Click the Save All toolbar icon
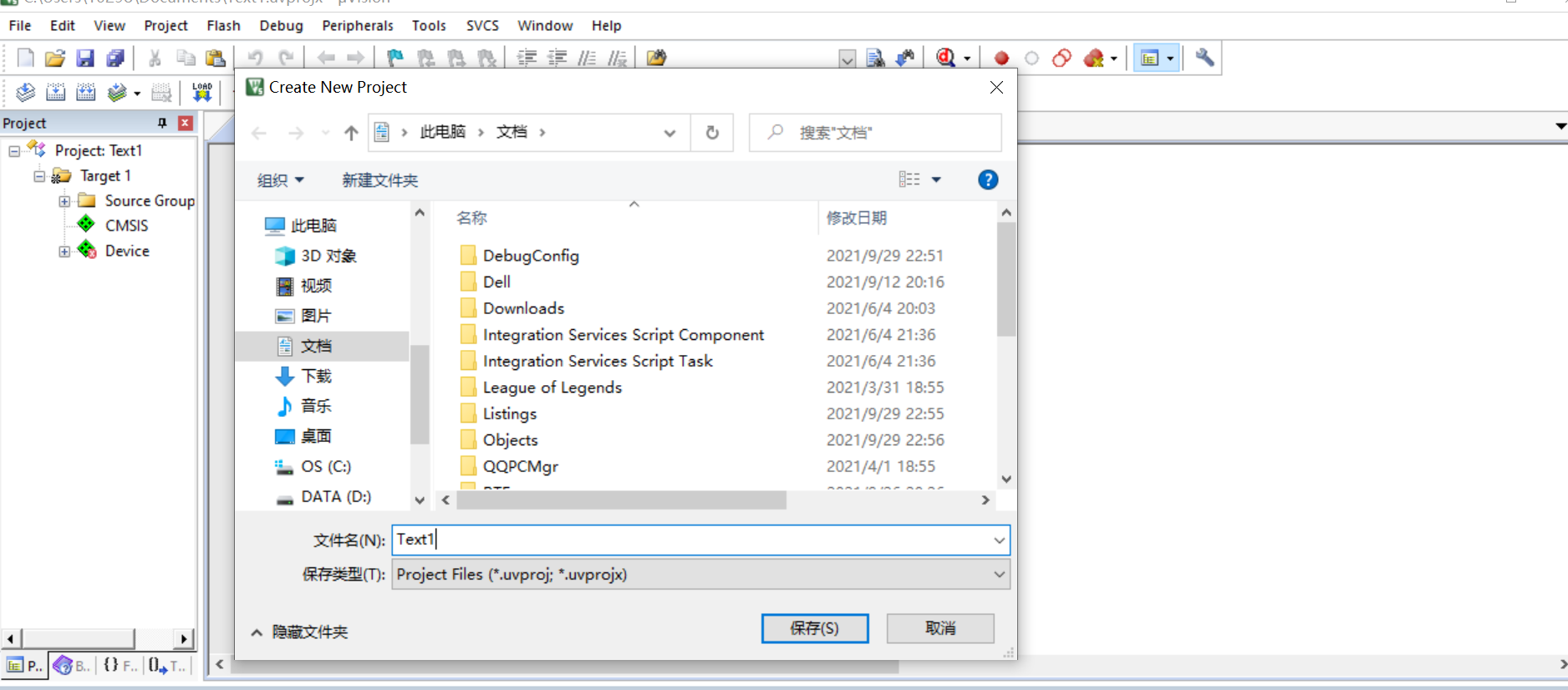 (115, 58)
